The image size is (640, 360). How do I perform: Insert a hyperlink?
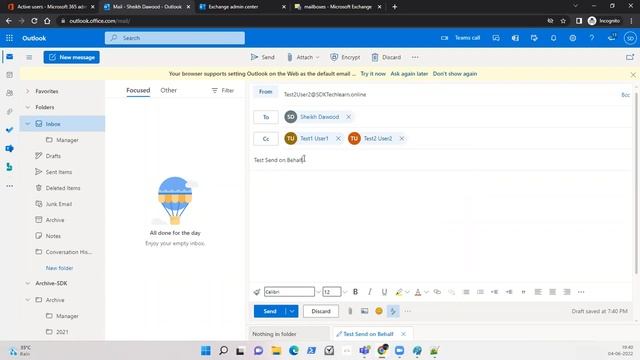[x=437, y=292]
